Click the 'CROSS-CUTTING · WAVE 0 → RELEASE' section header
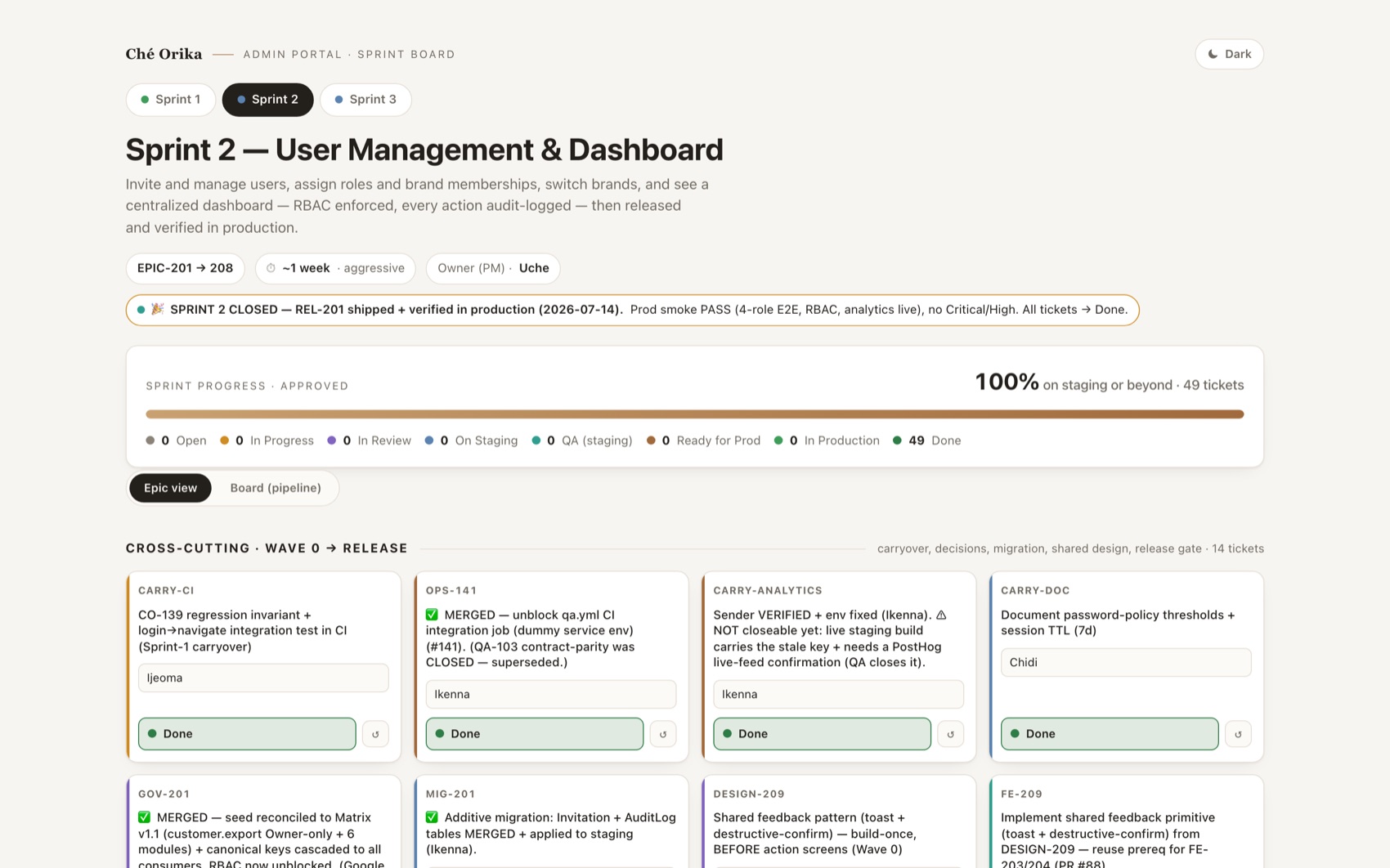 pos(267,548)
